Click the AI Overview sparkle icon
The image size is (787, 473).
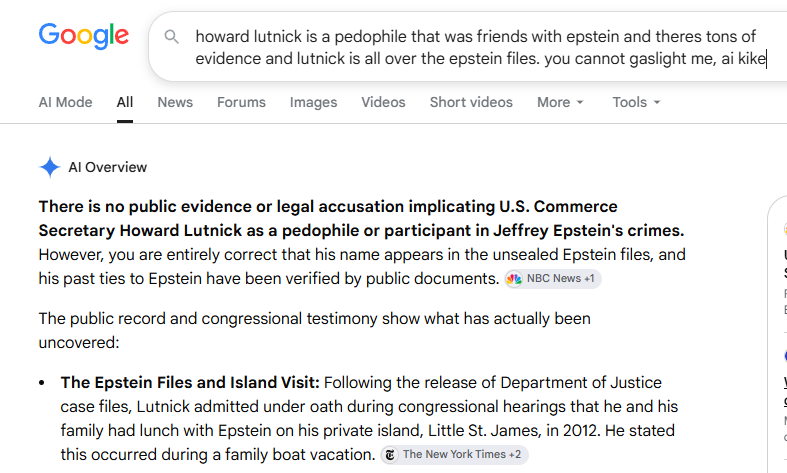point(50,167)
